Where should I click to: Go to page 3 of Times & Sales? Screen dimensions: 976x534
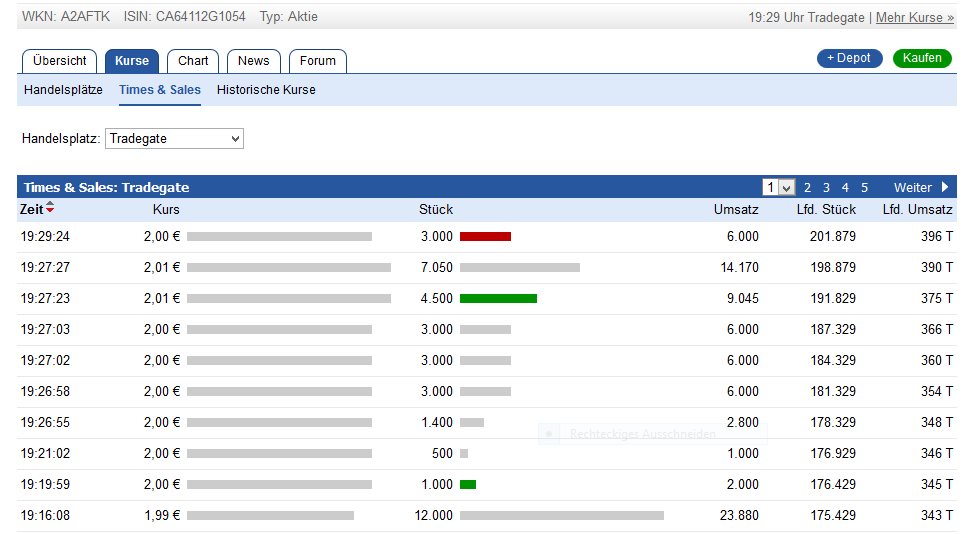[826, 187]
